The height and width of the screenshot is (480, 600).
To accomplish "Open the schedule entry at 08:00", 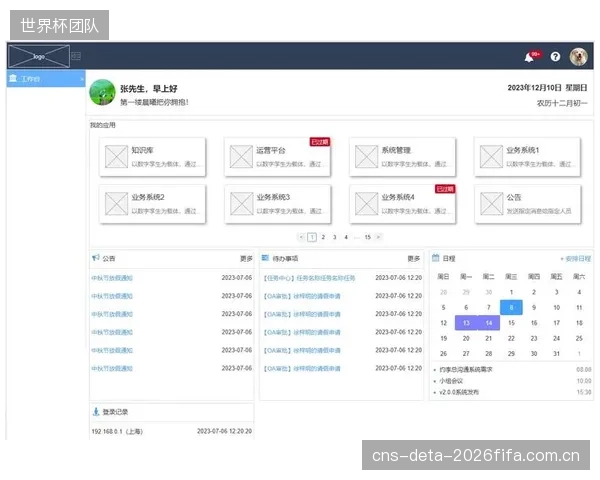I will click(513, 369).
